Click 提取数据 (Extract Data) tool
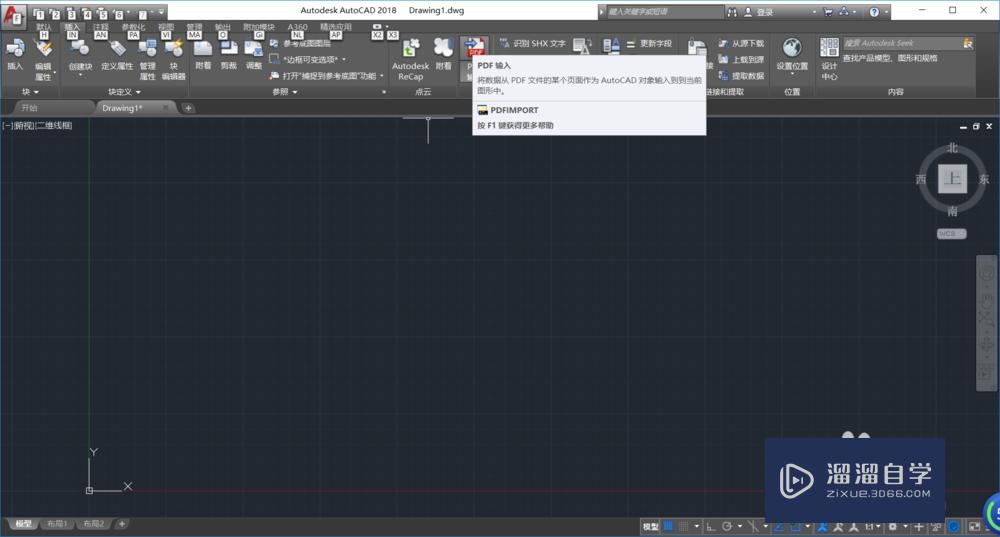1000x537 pixels. 741,75
